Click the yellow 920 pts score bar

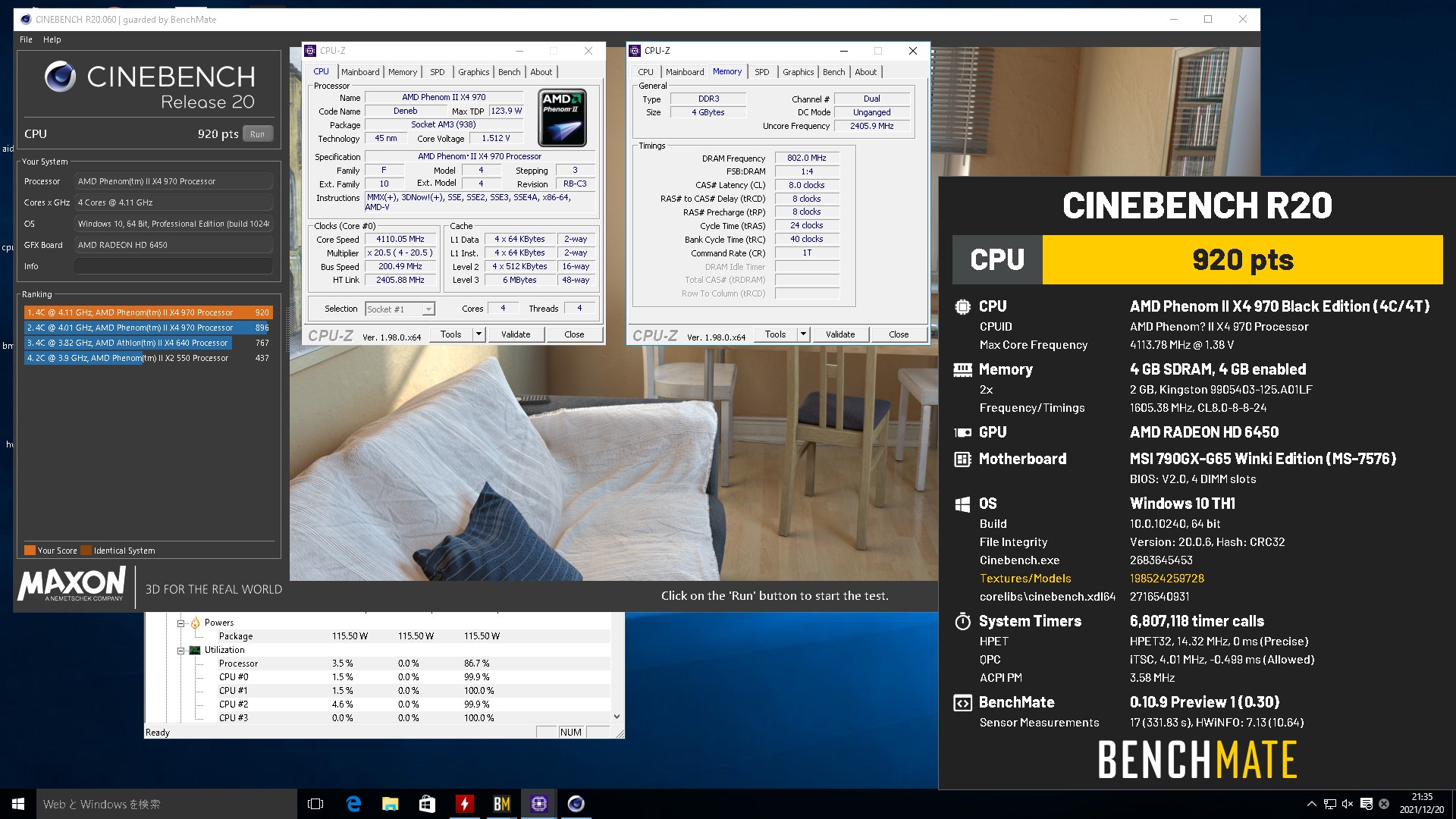(1243, 260)
